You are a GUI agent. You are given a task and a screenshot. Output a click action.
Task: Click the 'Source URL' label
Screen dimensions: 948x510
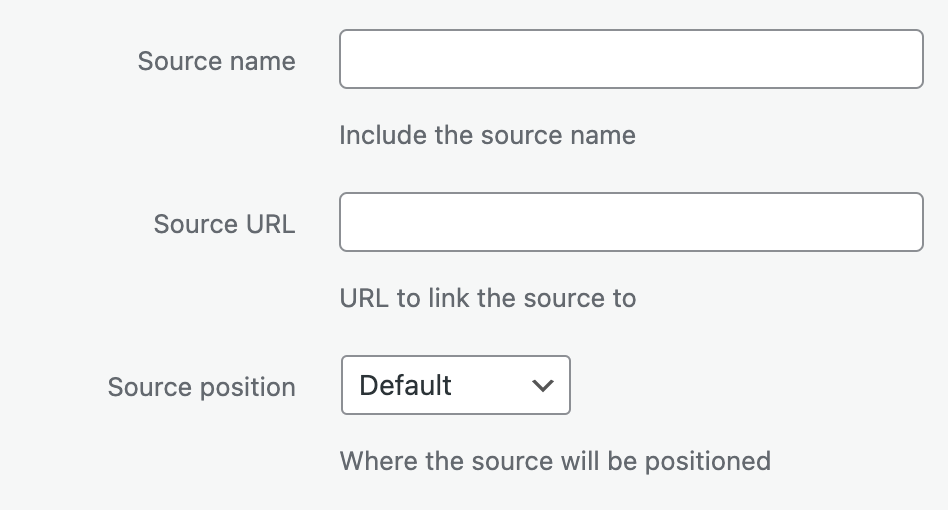(x=224, y=224)
